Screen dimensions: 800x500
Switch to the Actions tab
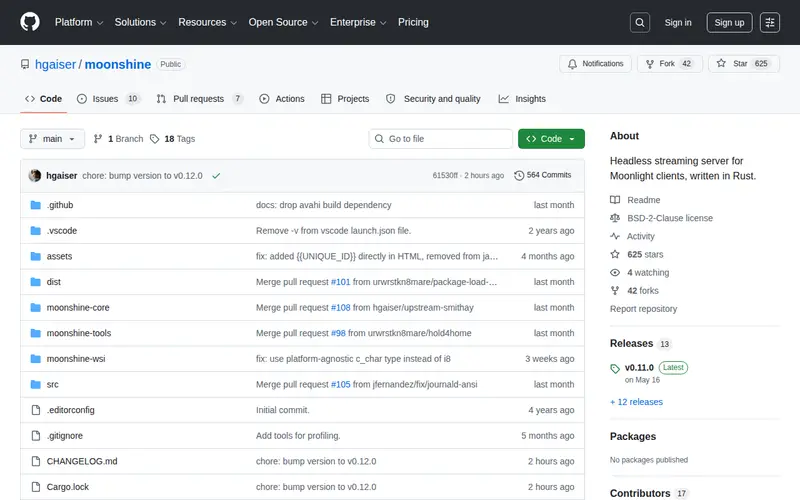282,99
